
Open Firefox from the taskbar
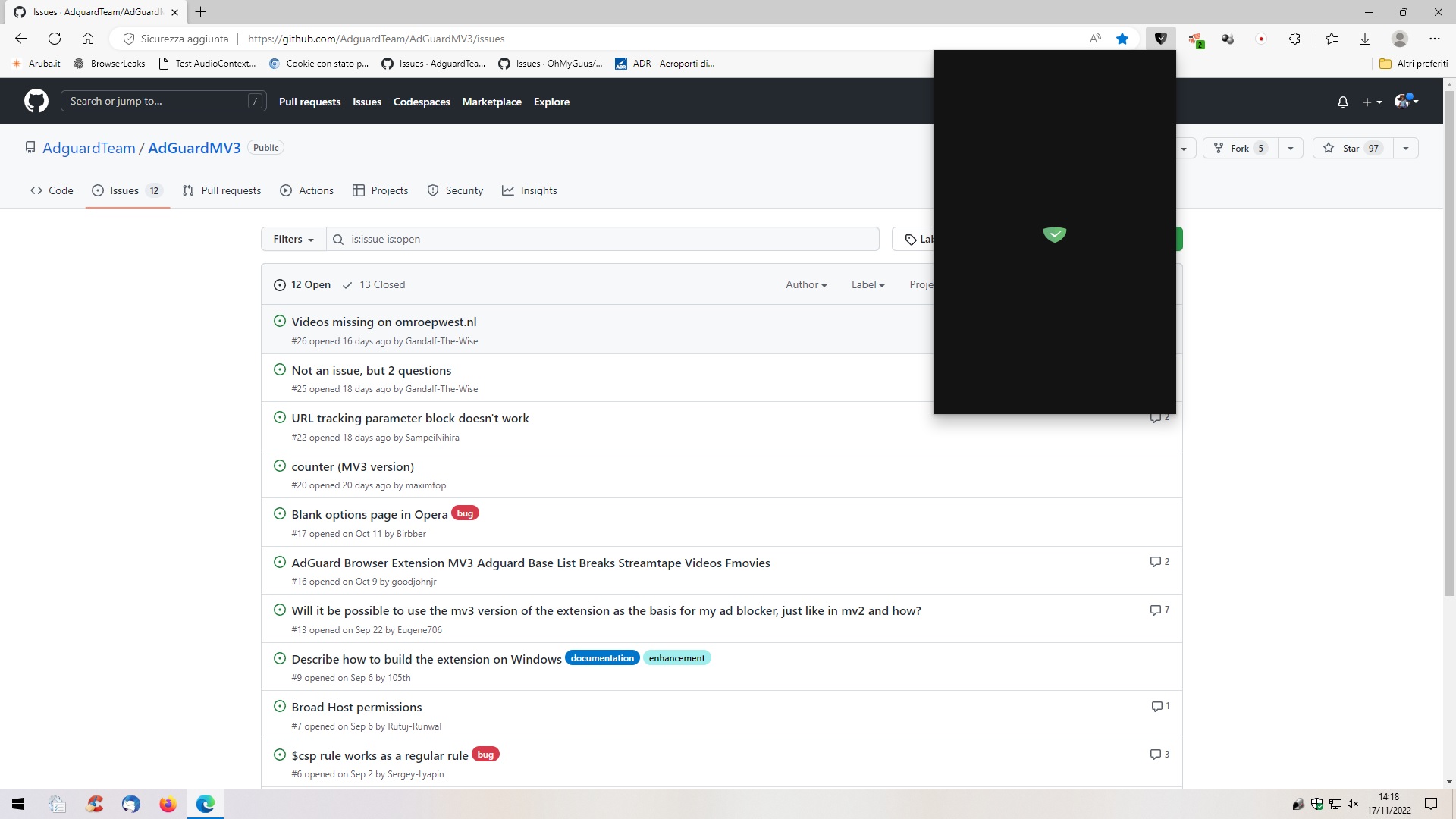coord(168,804)
